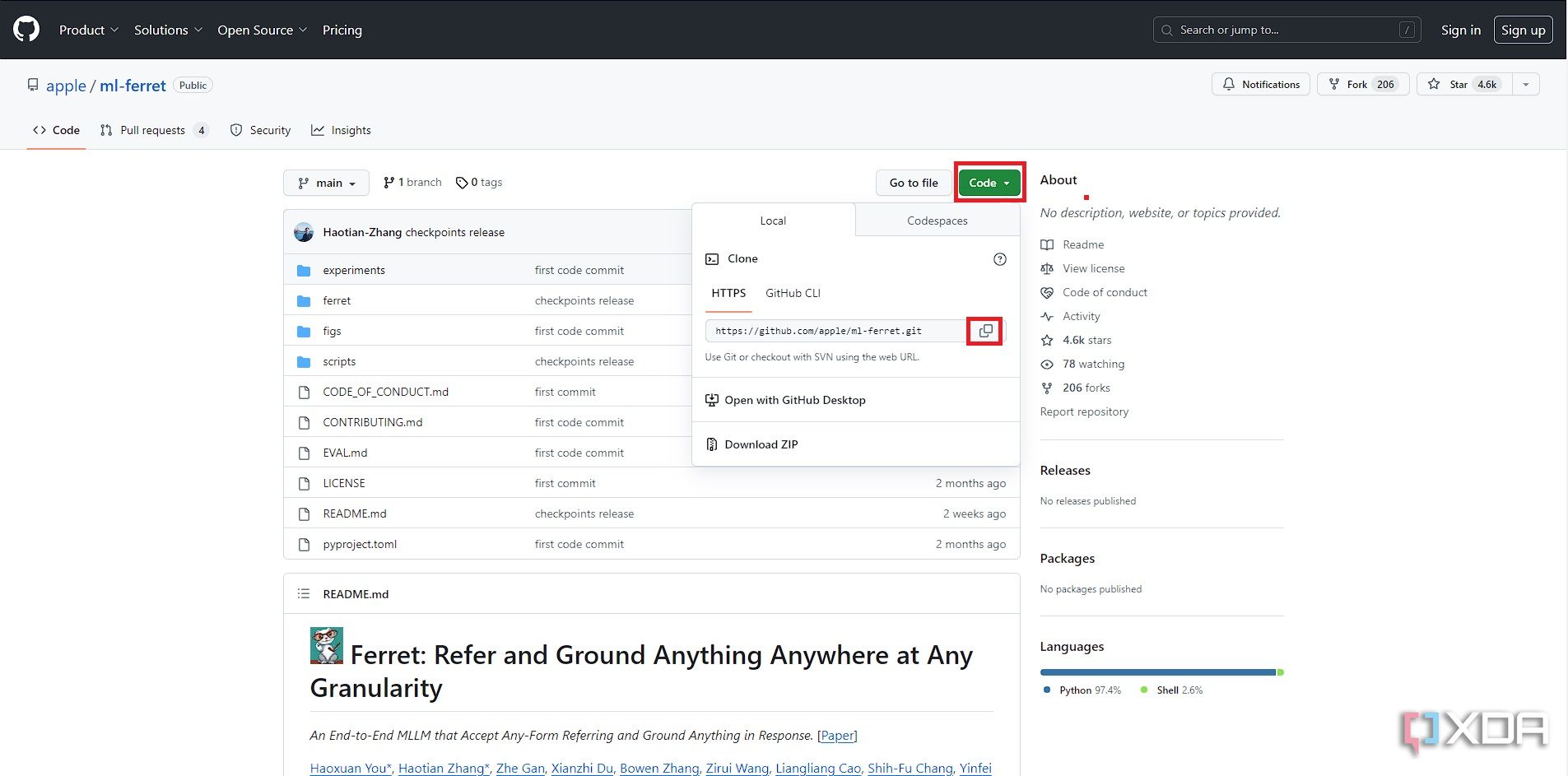Open the Pricing page
The width and height of the screenshot is (1568, 776).
coord(342,30)
